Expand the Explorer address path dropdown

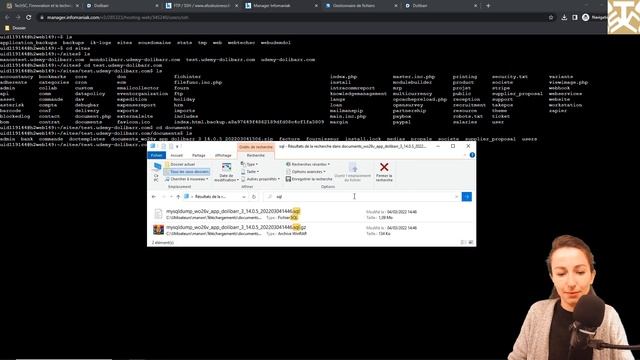[244, 197]
